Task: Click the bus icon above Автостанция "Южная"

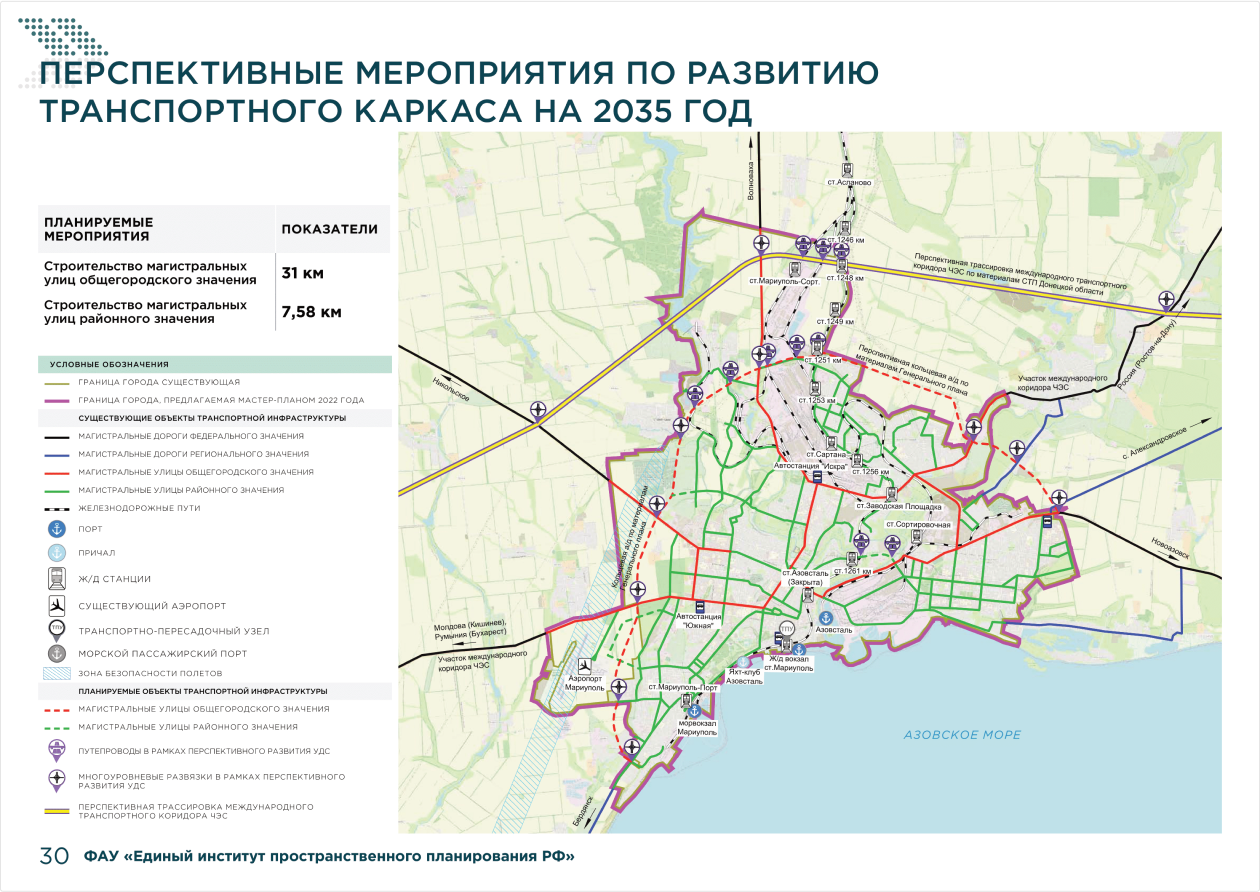Action: [699, 606]
